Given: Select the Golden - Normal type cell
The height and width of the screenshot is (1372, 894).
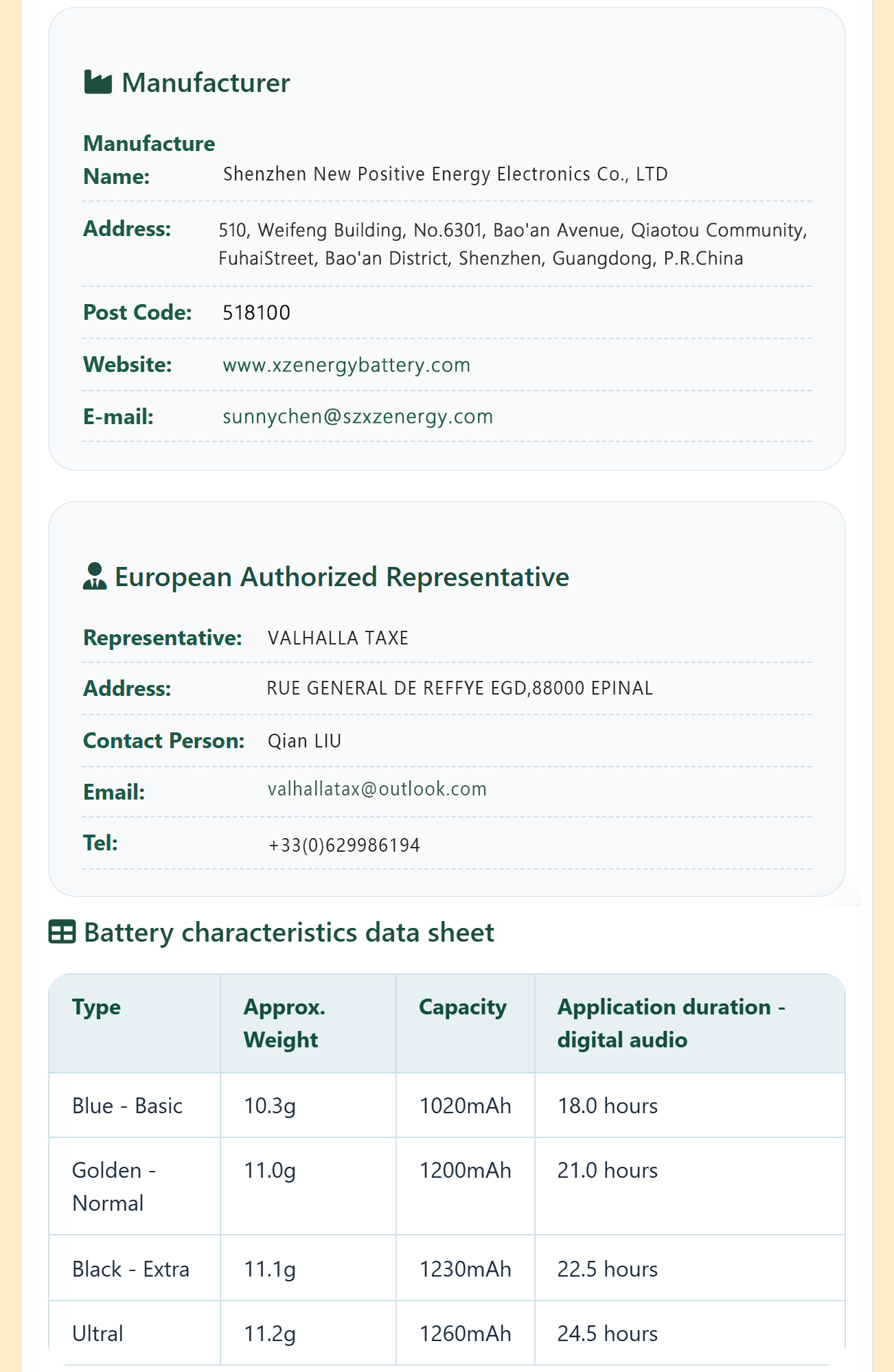Looking at the screenshot, I should coord(135,1187).
